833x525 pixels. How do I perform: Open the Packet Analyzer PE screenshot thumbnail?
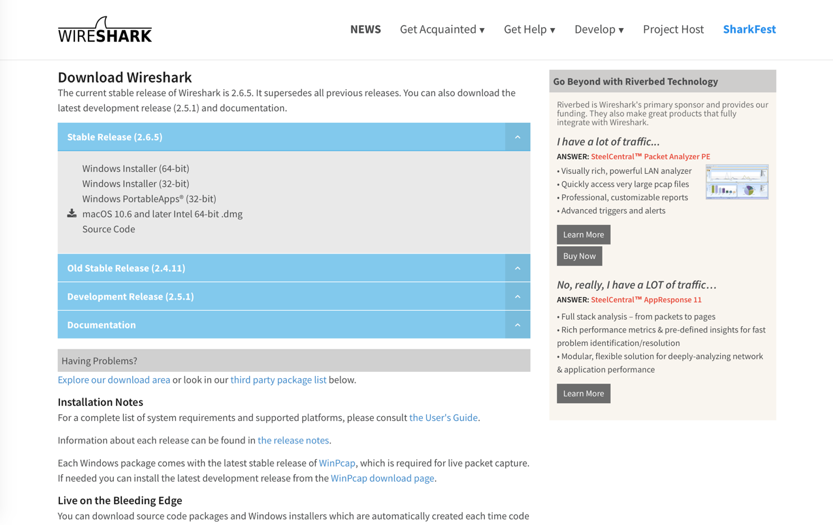737,182
